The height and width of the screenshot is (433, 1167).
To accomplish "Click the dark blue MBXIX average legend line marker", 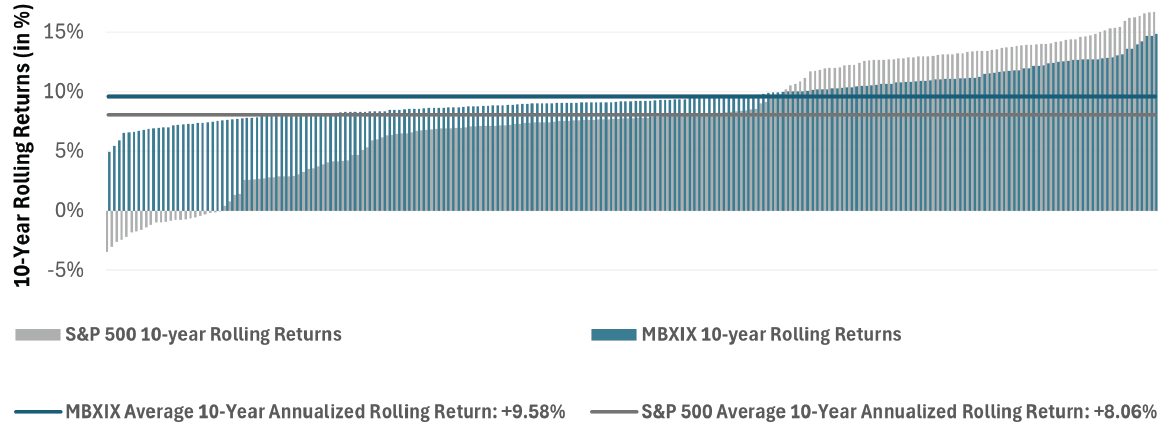I will (x=38, y=411).
